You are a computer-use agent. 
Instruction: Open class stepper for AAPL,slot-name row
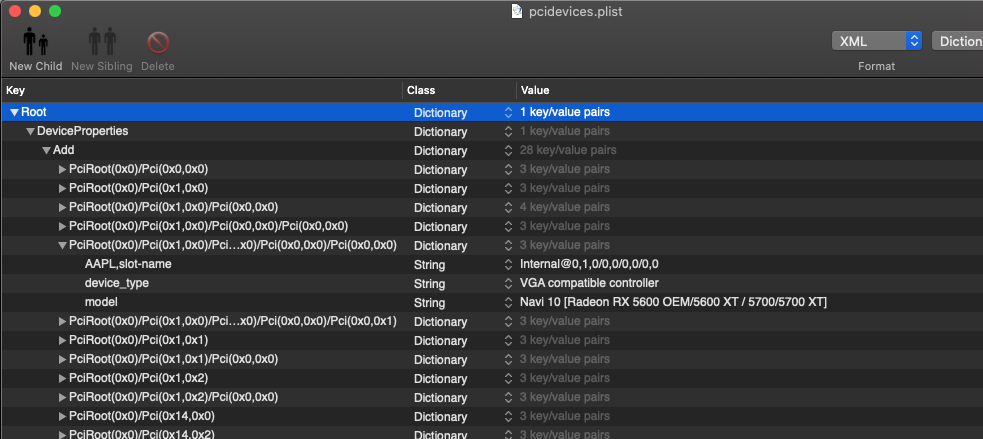tap(508, 265)
